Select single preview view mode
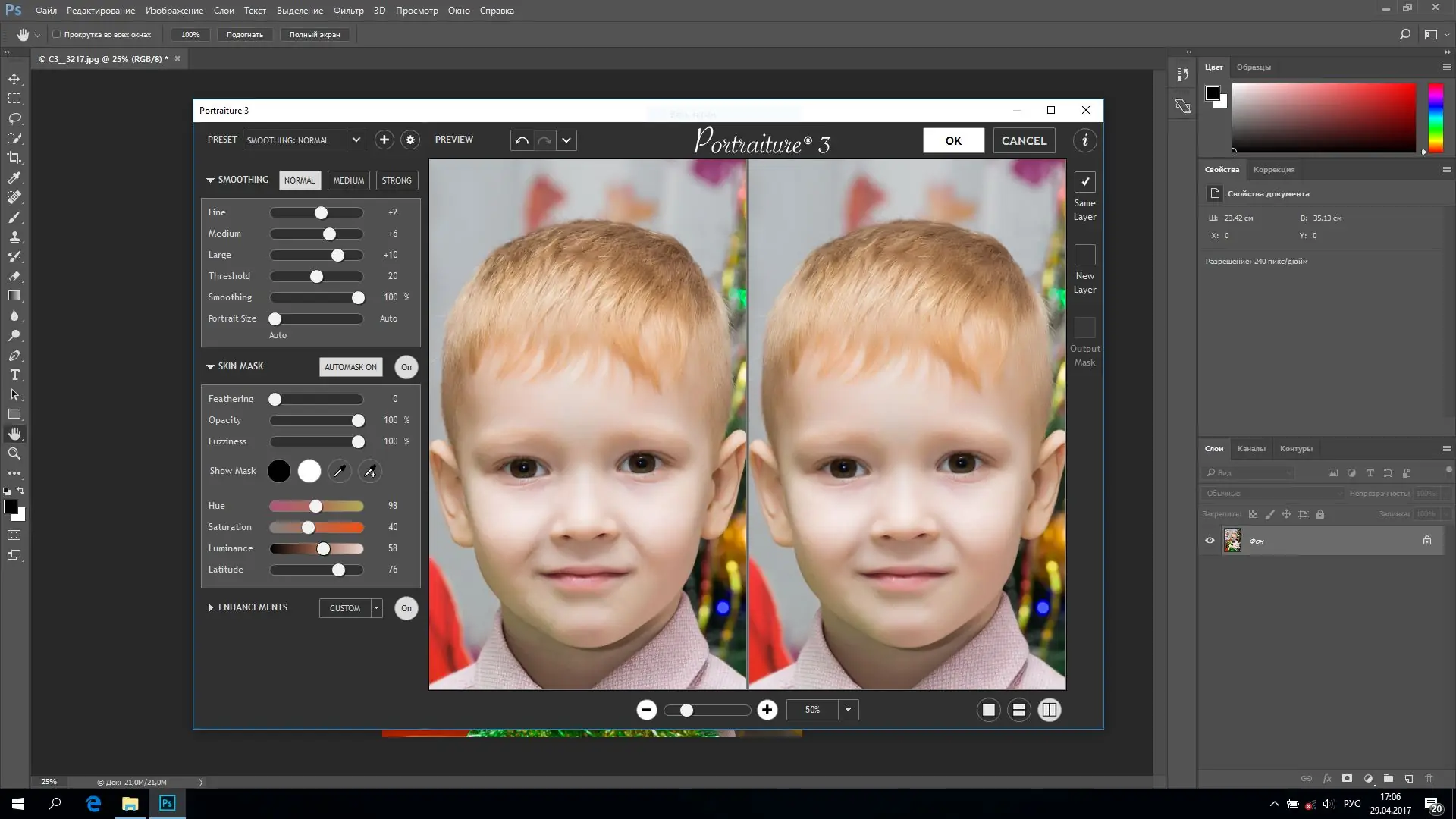The image size is (1456, 819). tap(988, 710)
